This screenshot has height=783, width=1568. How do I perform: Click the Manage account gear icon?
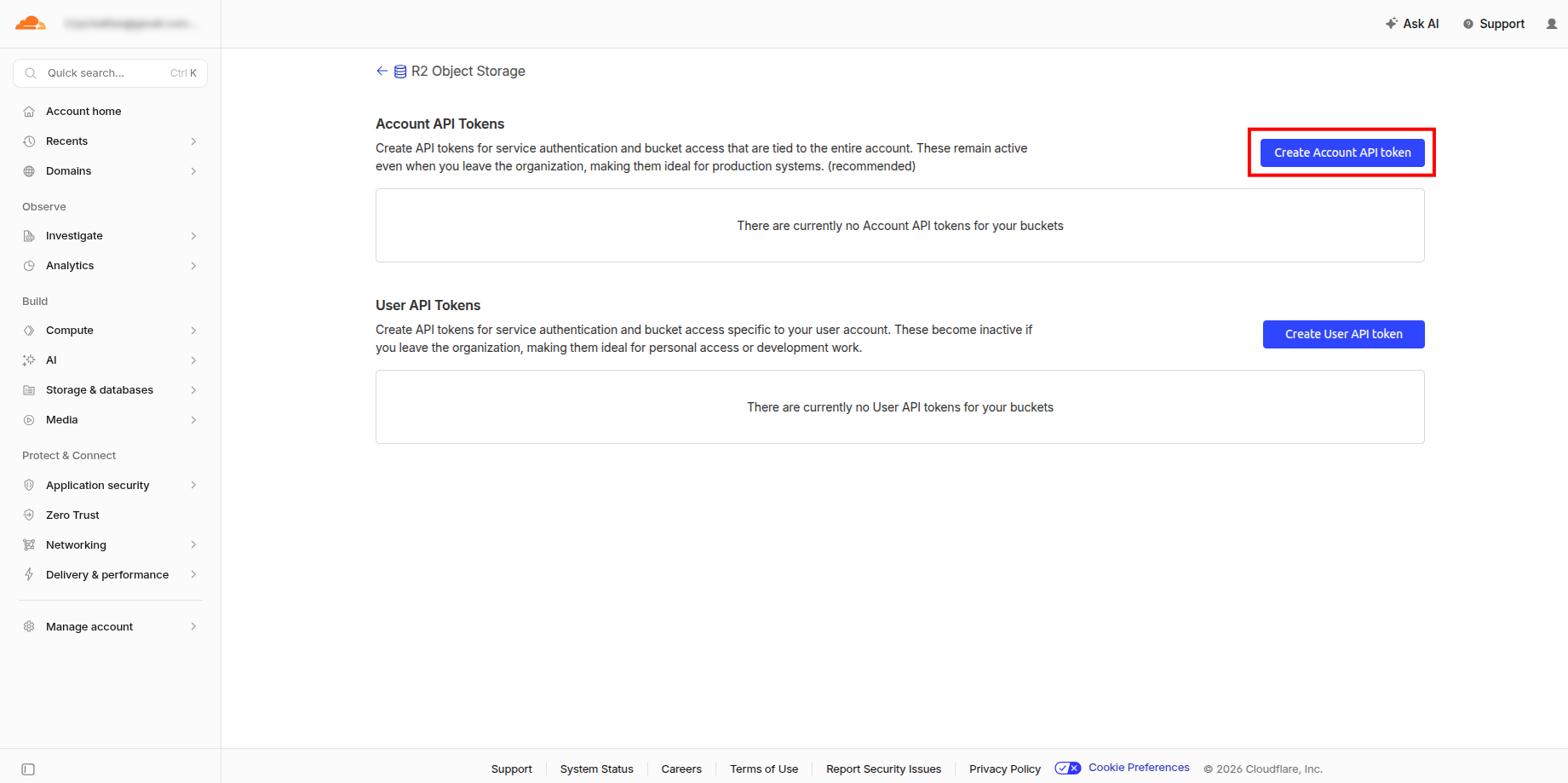pos(29,627)
